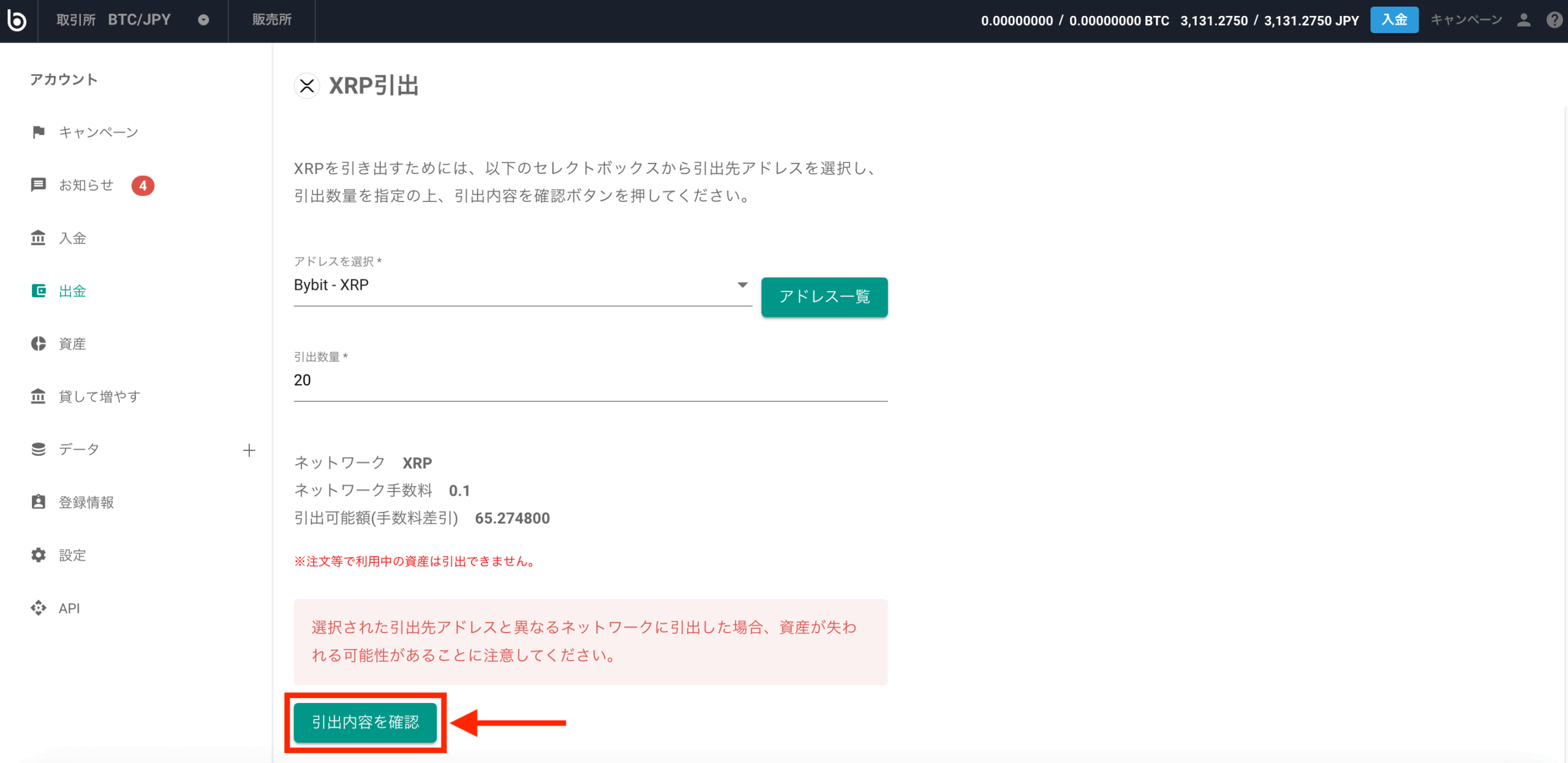Click the bank icon beside 貸して増やす
This screenshot has height=763, width=1568.
click(39, 397)
